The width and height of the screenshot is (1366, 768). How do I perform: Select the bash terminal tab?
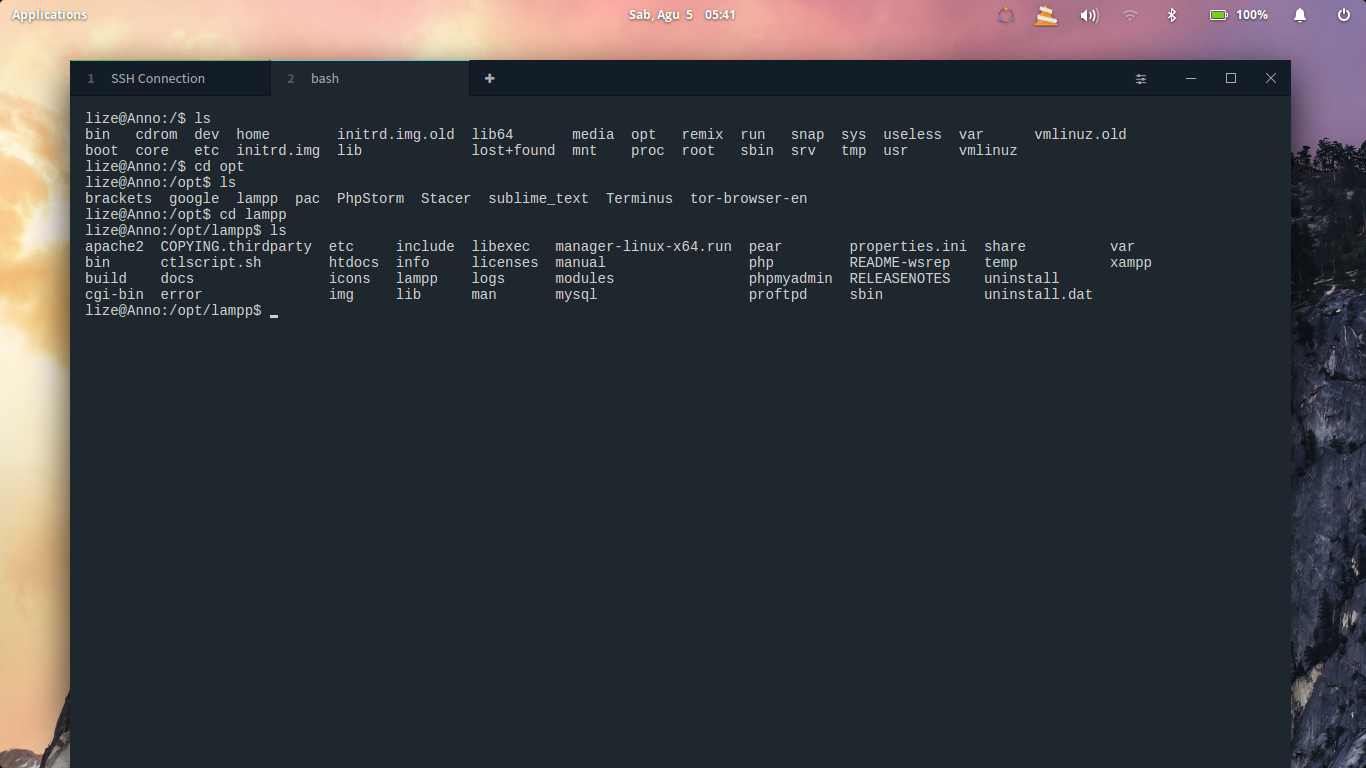point(324,78)
